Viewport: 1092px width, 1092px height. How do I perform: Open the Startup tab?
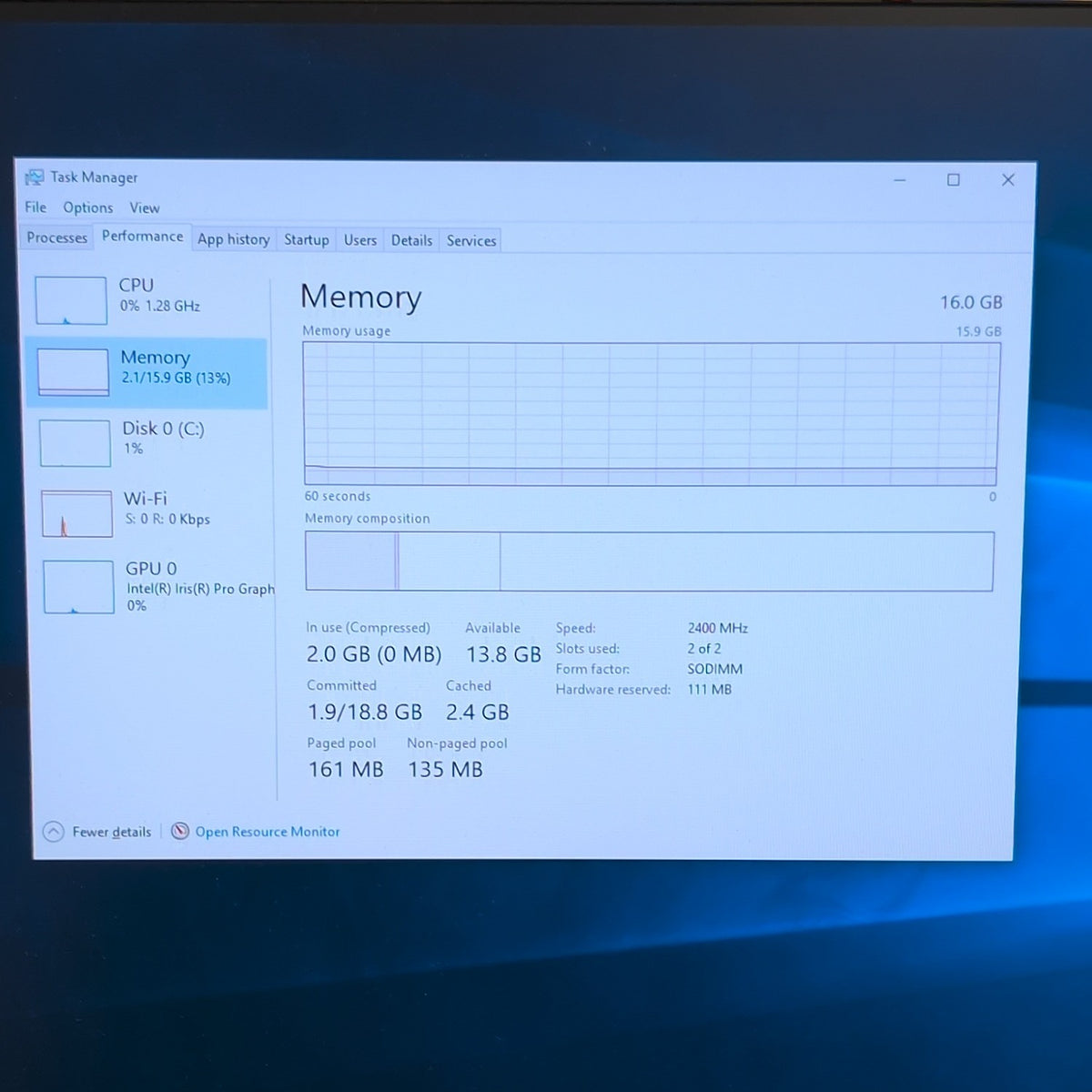pyautogui.click(x=307, y=240)
